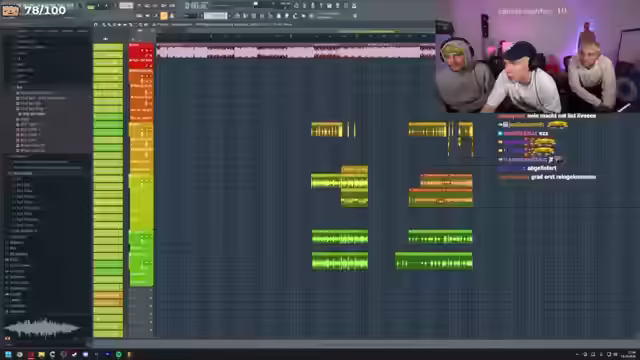The image size is (640, 360).
Task: Click the tempo display in the top toolbar
Action: 126,6
